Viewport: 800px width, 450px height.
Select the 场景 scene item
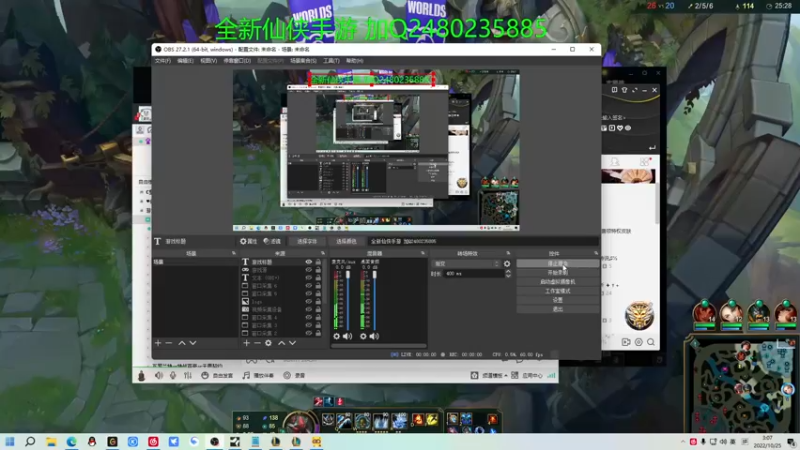[x=195, y=262]
